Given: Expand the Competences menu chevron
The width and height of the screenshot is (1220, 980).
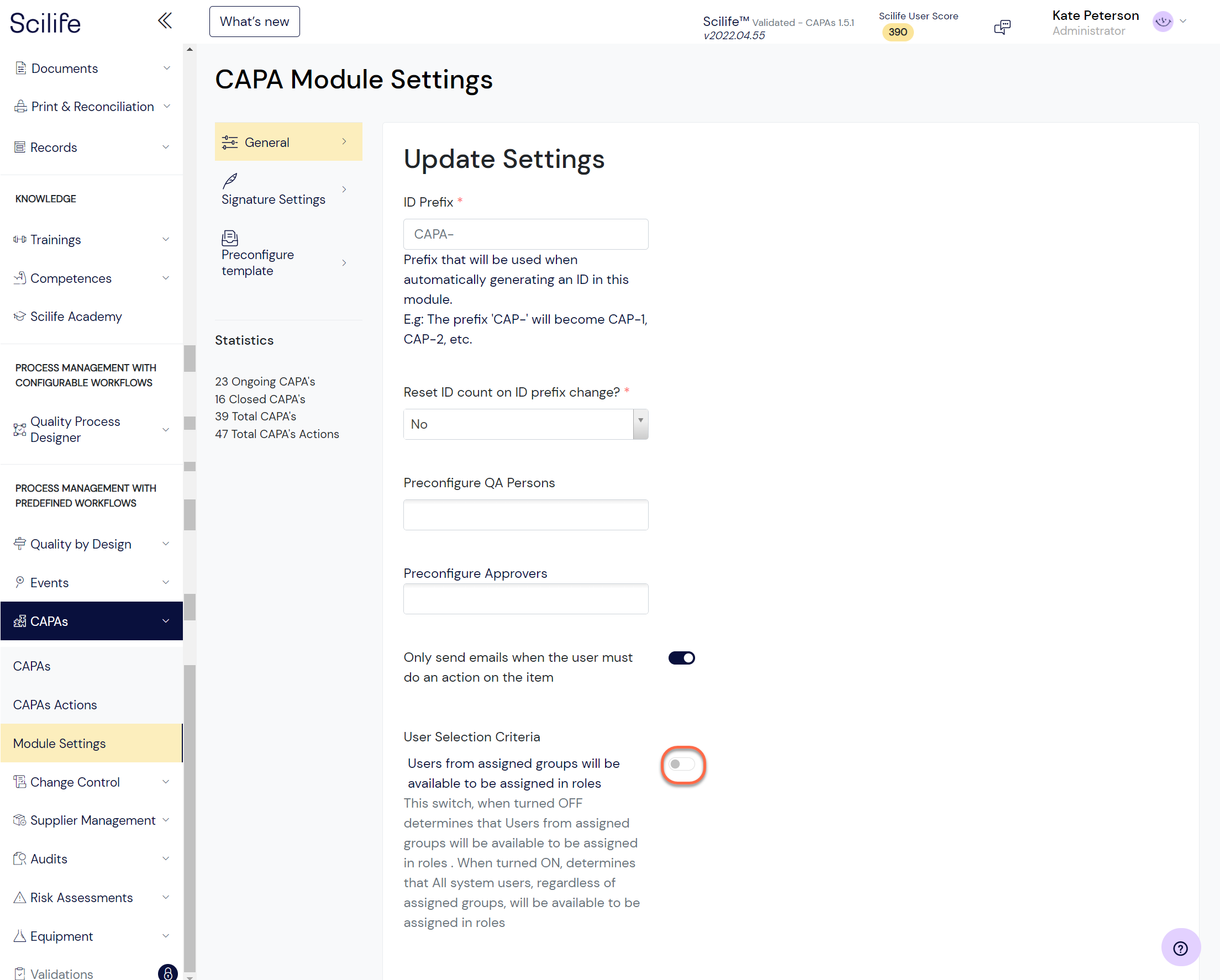Looking at the screenshot, I should [x=166, y=278].
